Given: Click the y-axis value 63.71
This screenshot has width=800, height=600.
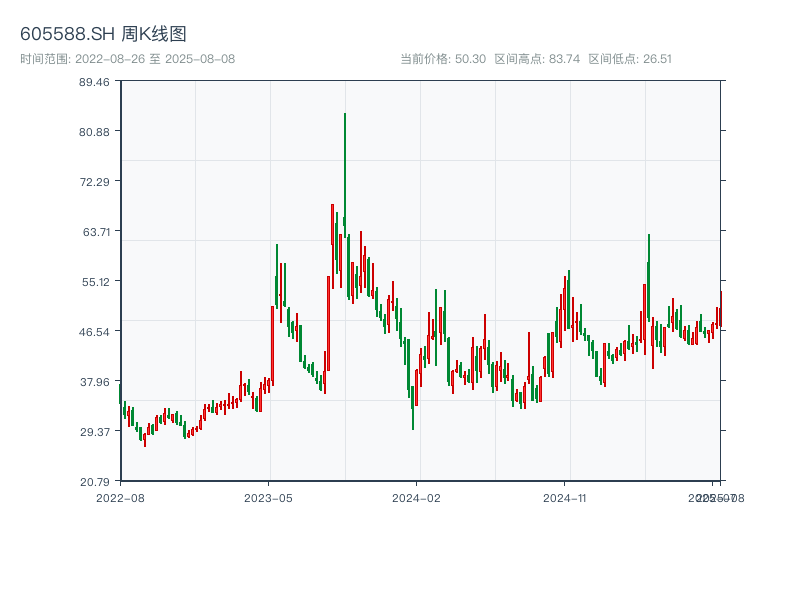Looking at the screenshot, I should pos(96,232).
